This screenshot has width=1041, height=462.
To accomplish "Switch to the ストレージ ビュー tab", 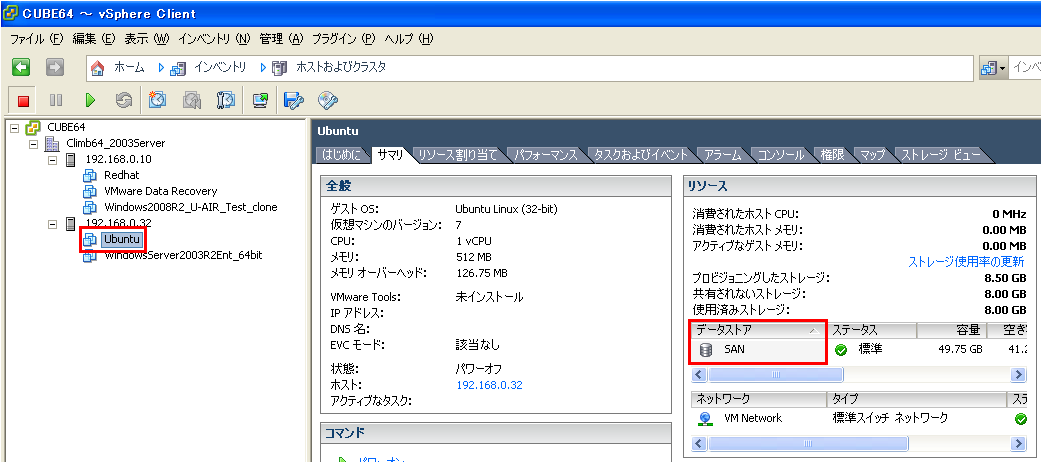I will (940, 155).
